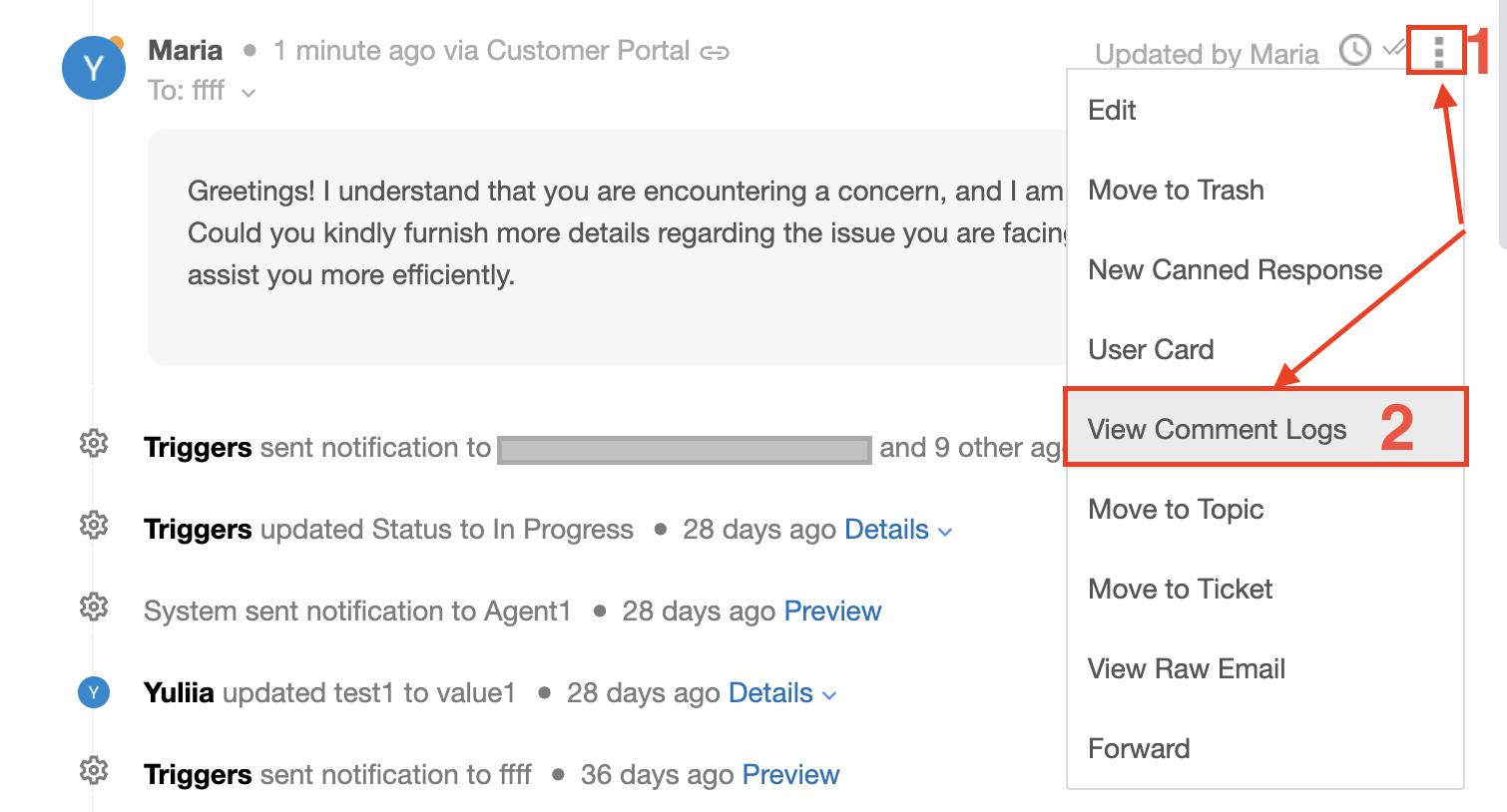The height and width of the screenshot is (812, 1507).
Task: Open User Card from the menu
Action: point(1151,349)
